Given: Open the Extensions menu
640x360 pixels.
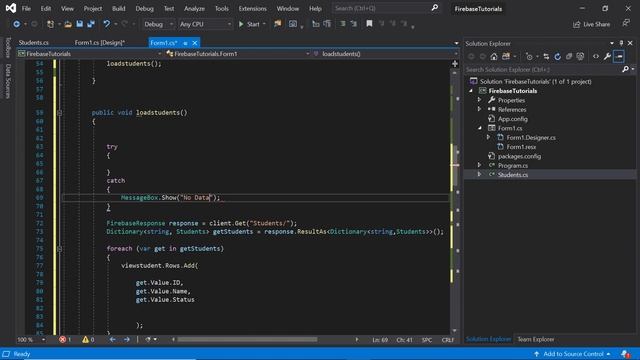Looking at the screenshot, I should point(252,9).
